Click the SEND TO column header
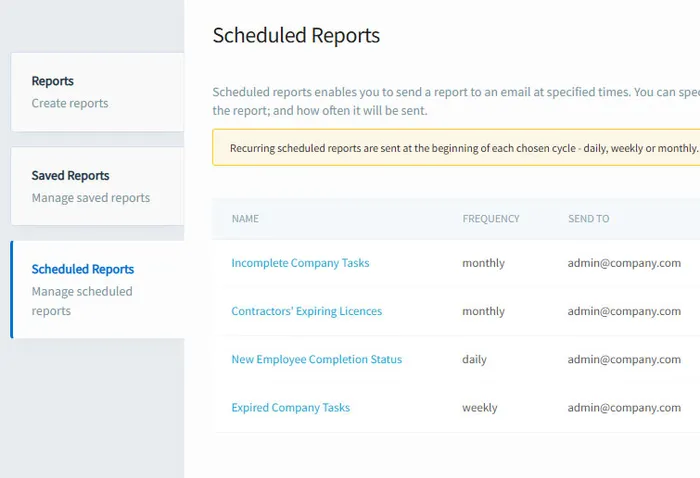 click(x=588, y=218)
